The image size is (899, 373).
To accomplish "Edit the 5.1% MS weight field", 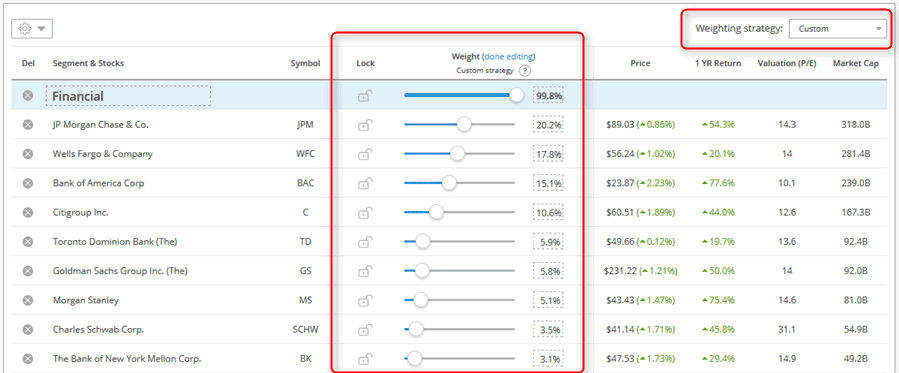I will click(x=548, y=300).
